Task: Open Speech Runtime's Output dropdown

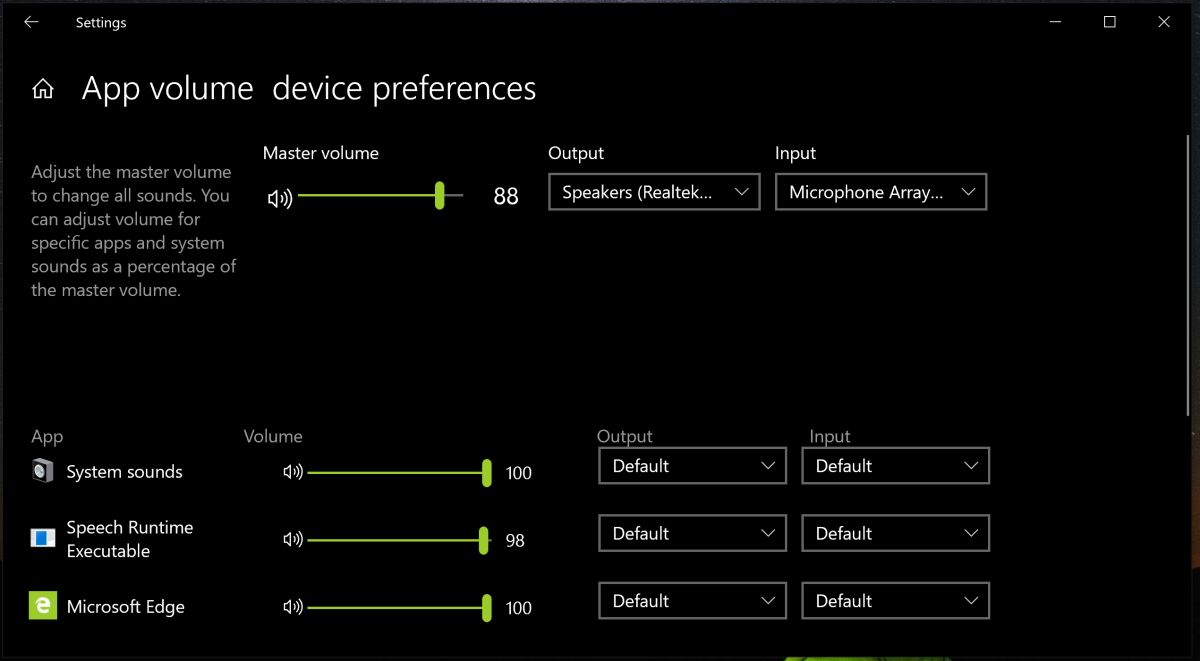Action: (692, 532)
